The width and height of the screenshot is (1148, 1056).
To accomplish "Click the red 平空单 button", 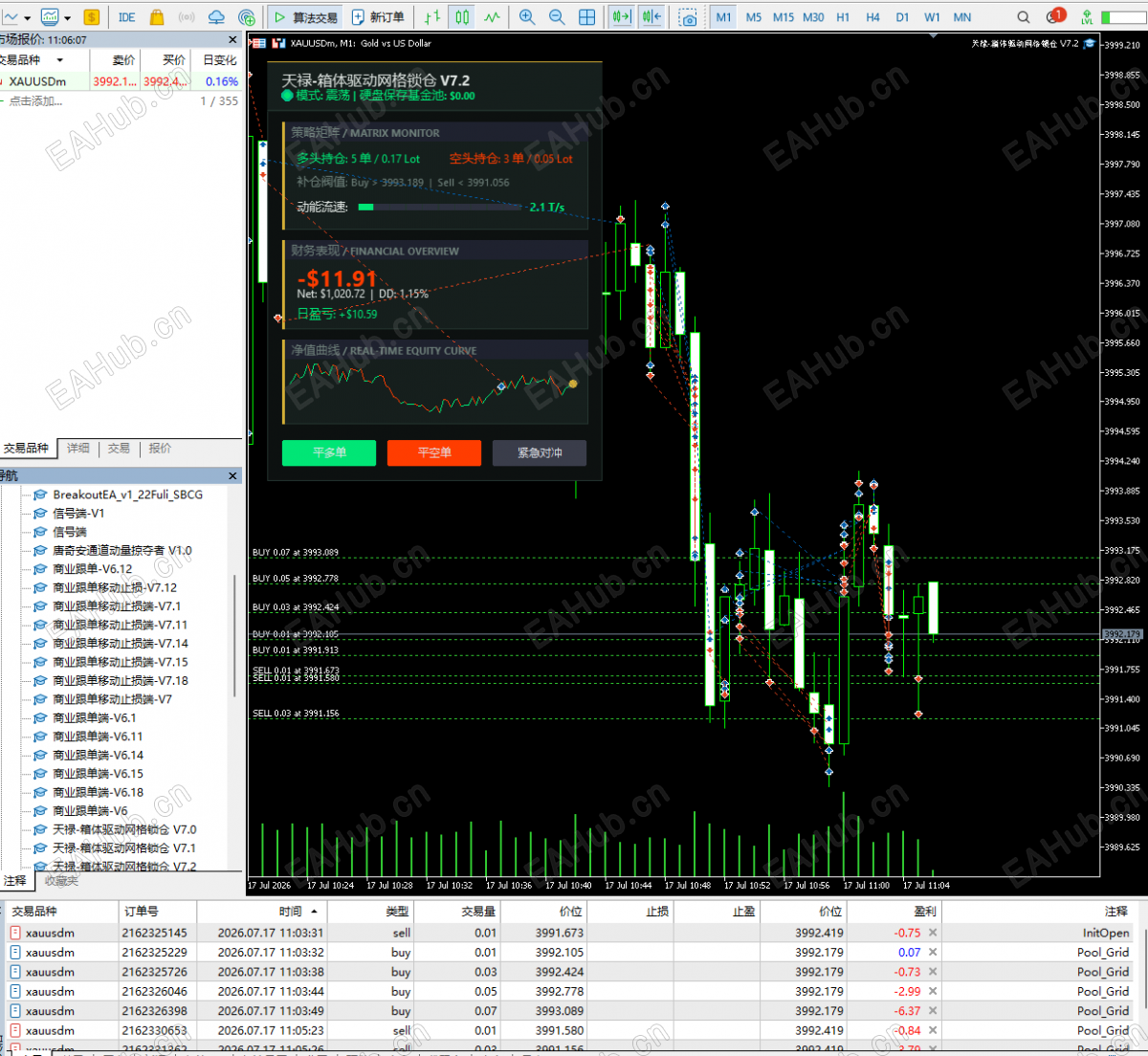I will (x=434, y=452).
